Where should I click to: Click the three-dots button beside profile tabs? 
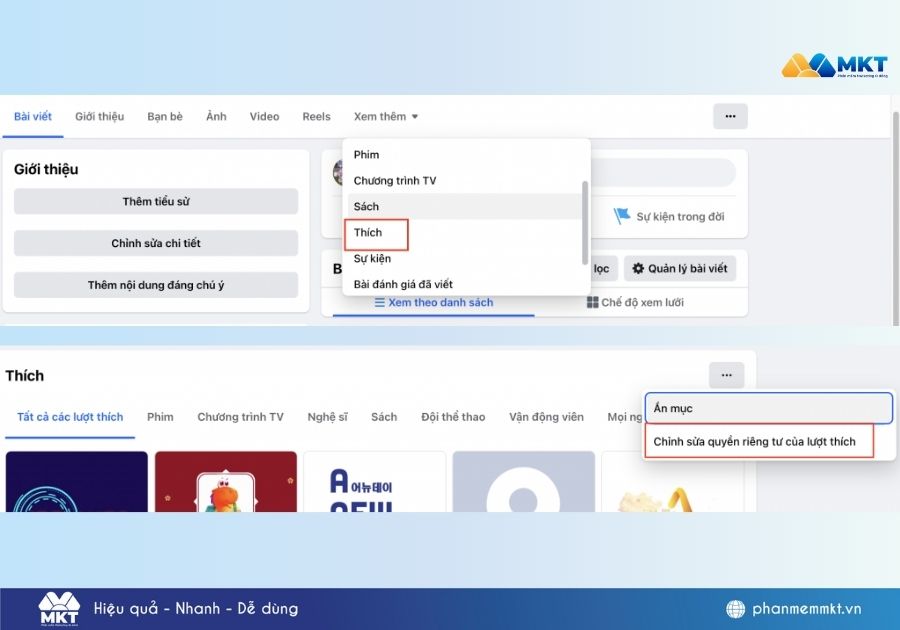coord(730,116)
